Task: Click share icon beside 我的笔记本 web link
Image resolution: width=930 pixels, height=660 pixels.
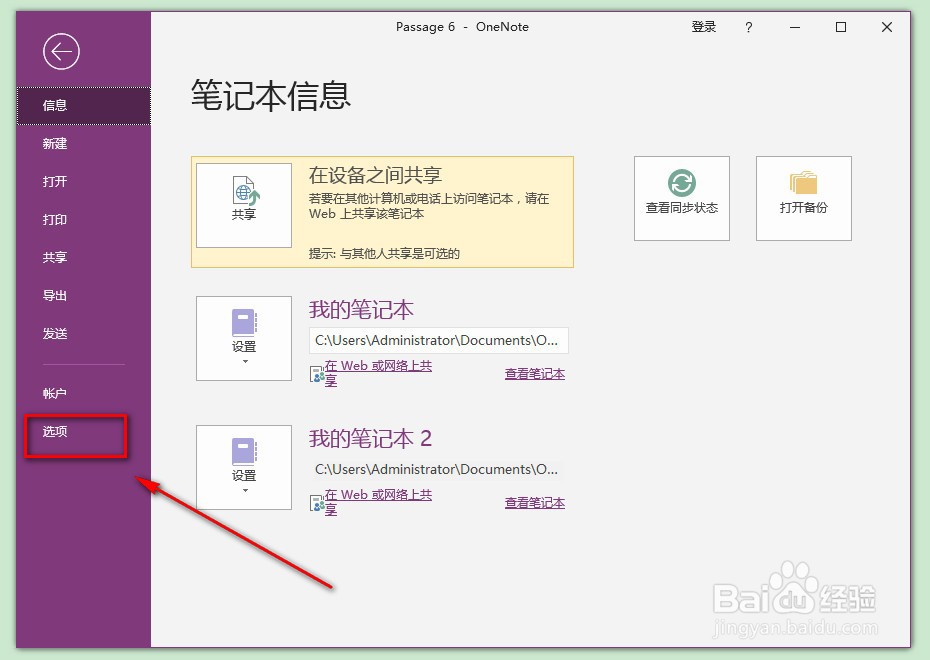Action: point(317,374)
